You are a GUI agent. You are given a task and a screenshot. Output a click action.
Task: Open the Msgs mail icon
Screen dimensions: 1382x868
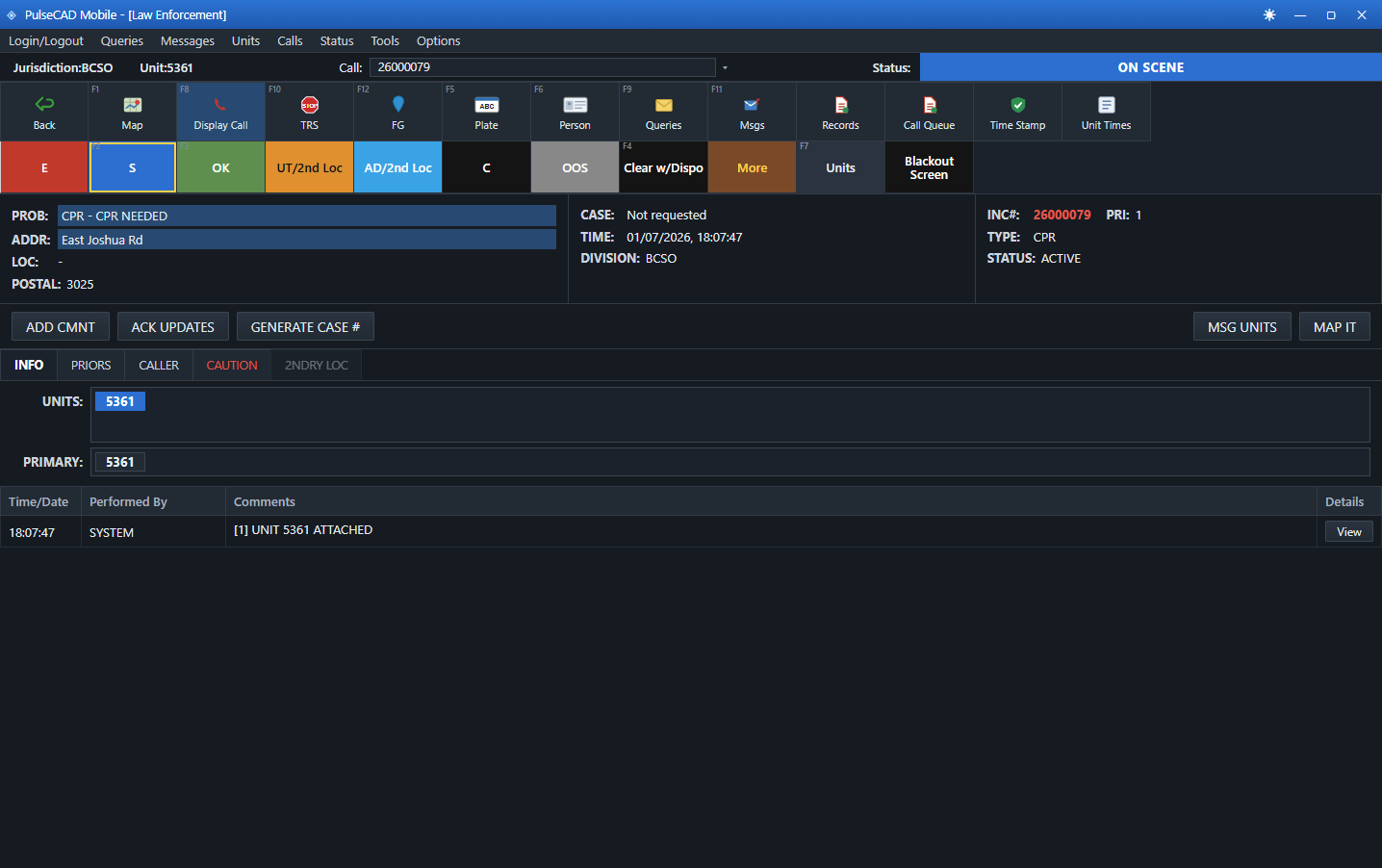(x=752, y=104)
